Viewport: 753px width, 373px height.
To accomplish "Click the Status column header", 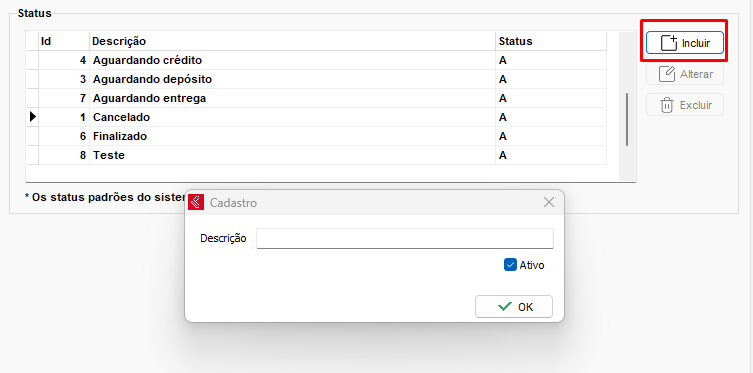I will coord(551,41).
